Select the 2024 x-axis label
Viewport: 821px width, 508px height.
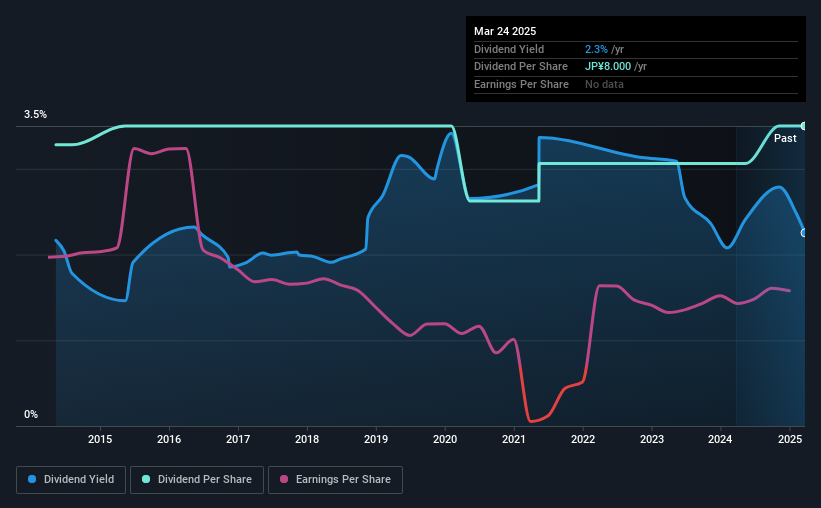pyautogui.click(x=720, y=439)
